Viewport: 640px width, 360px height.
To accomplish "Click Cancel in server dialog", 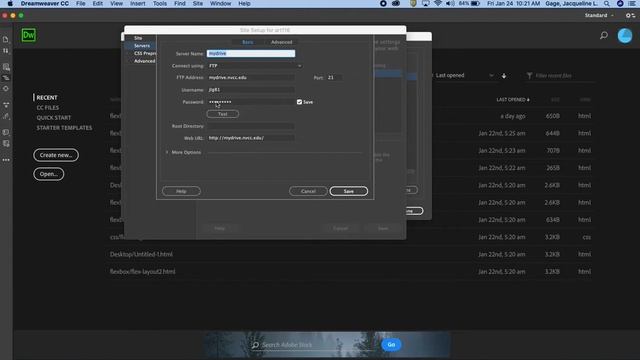I will [308, 191].
